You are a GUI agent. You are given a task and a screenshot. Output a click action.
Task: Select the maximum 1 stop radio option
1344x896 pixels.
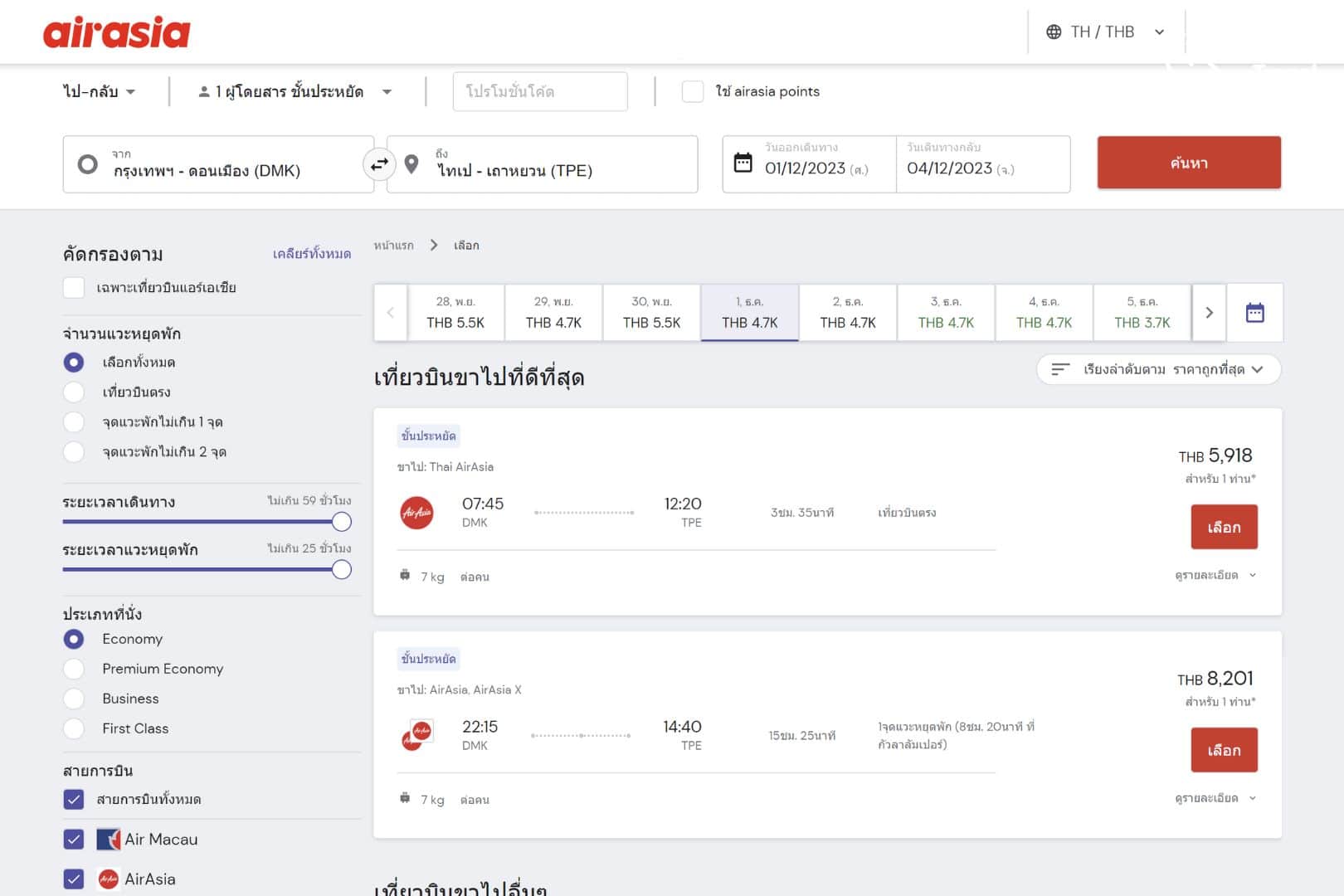[x=74, y=421]
